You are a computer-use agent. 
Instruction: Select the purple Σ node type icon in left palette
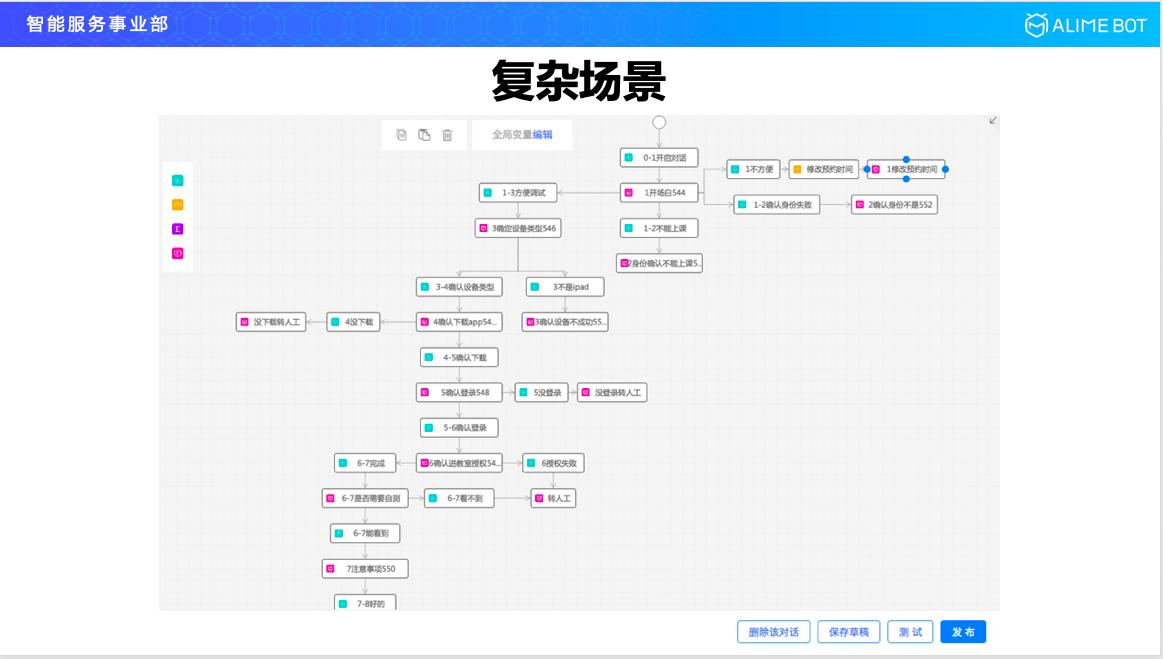tap(177, 228)
